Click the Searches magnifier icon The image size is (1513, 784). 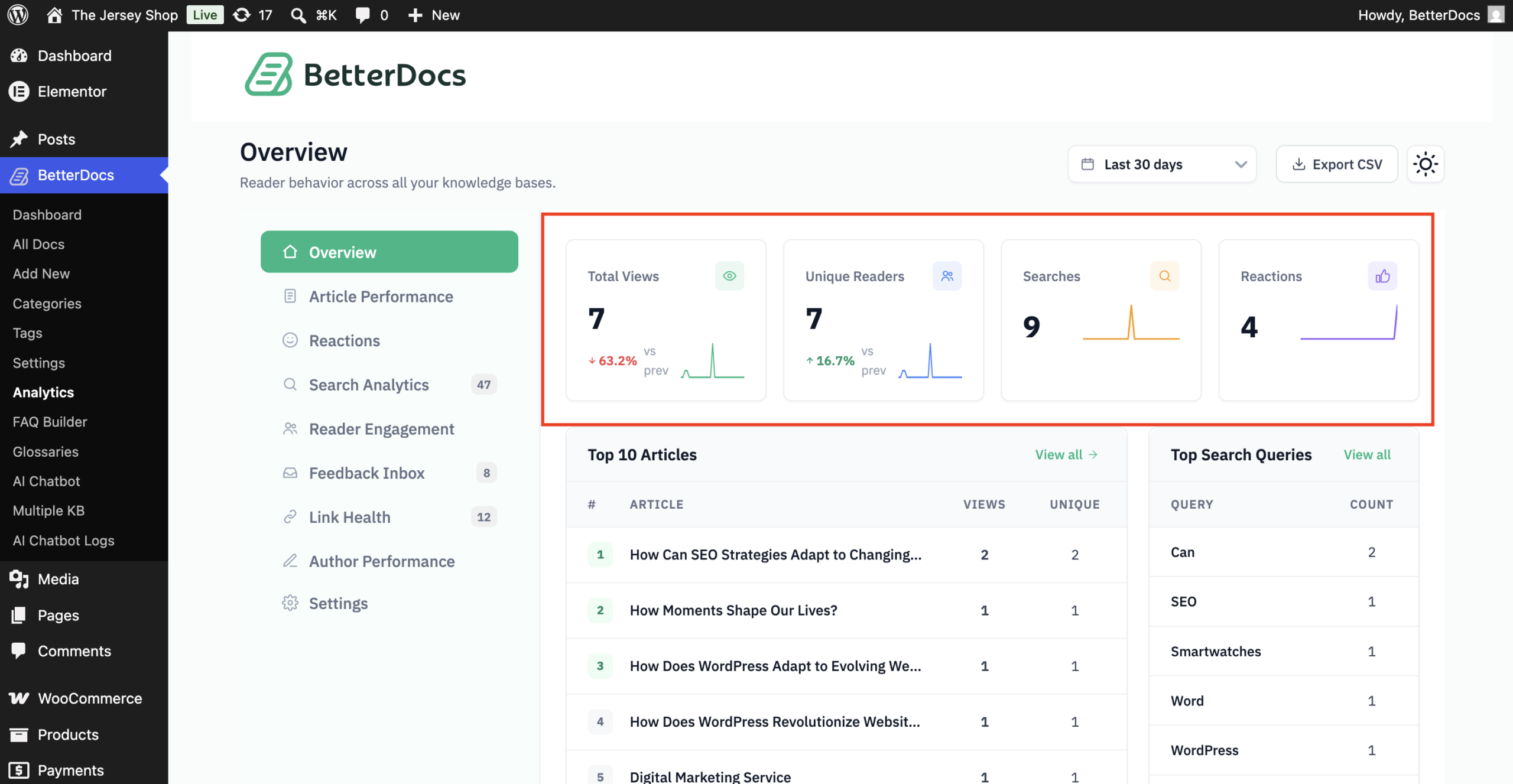(1164, 276)
